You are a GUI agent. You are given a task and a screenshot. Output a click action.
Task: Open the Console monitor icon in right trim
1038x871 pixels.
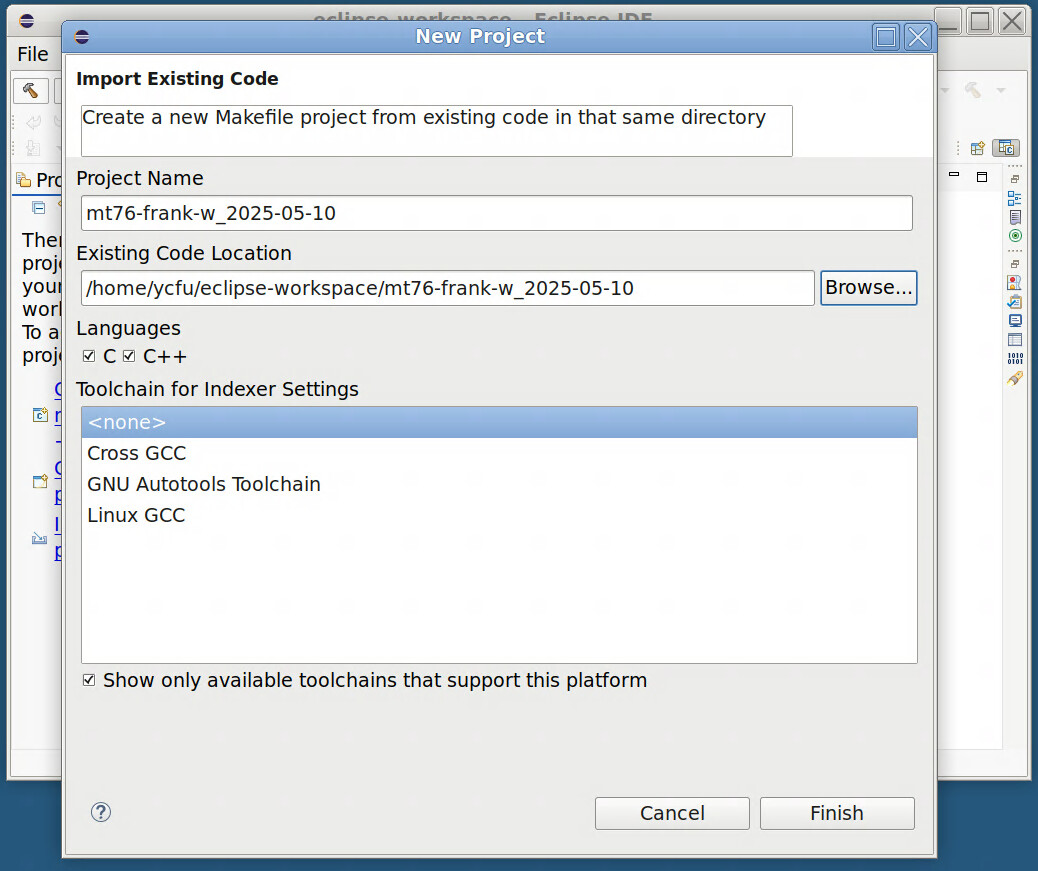(x=1014, y=320)
